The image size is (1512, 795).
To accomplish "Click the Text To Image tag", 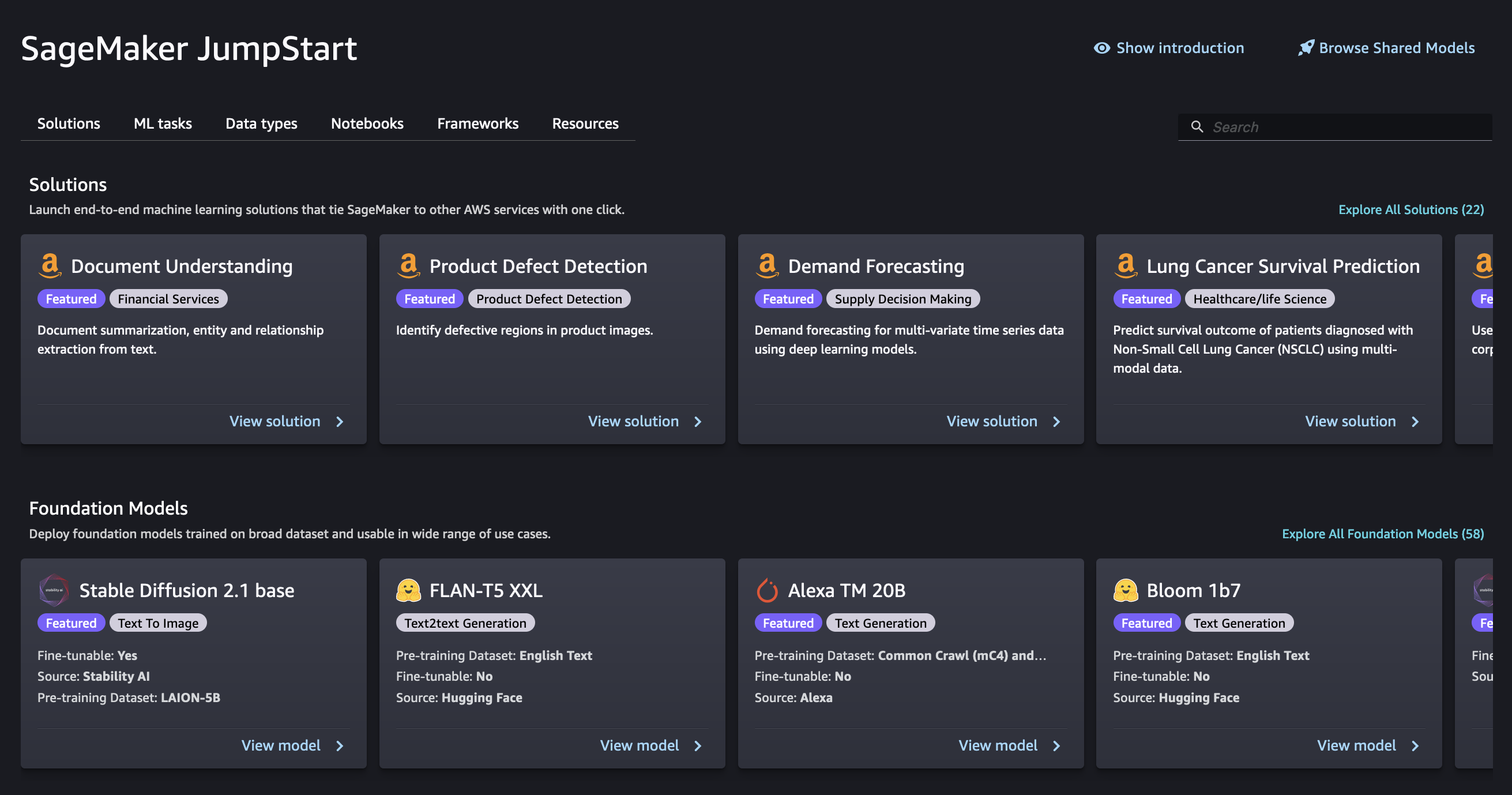I will click(x=158, y=623).
